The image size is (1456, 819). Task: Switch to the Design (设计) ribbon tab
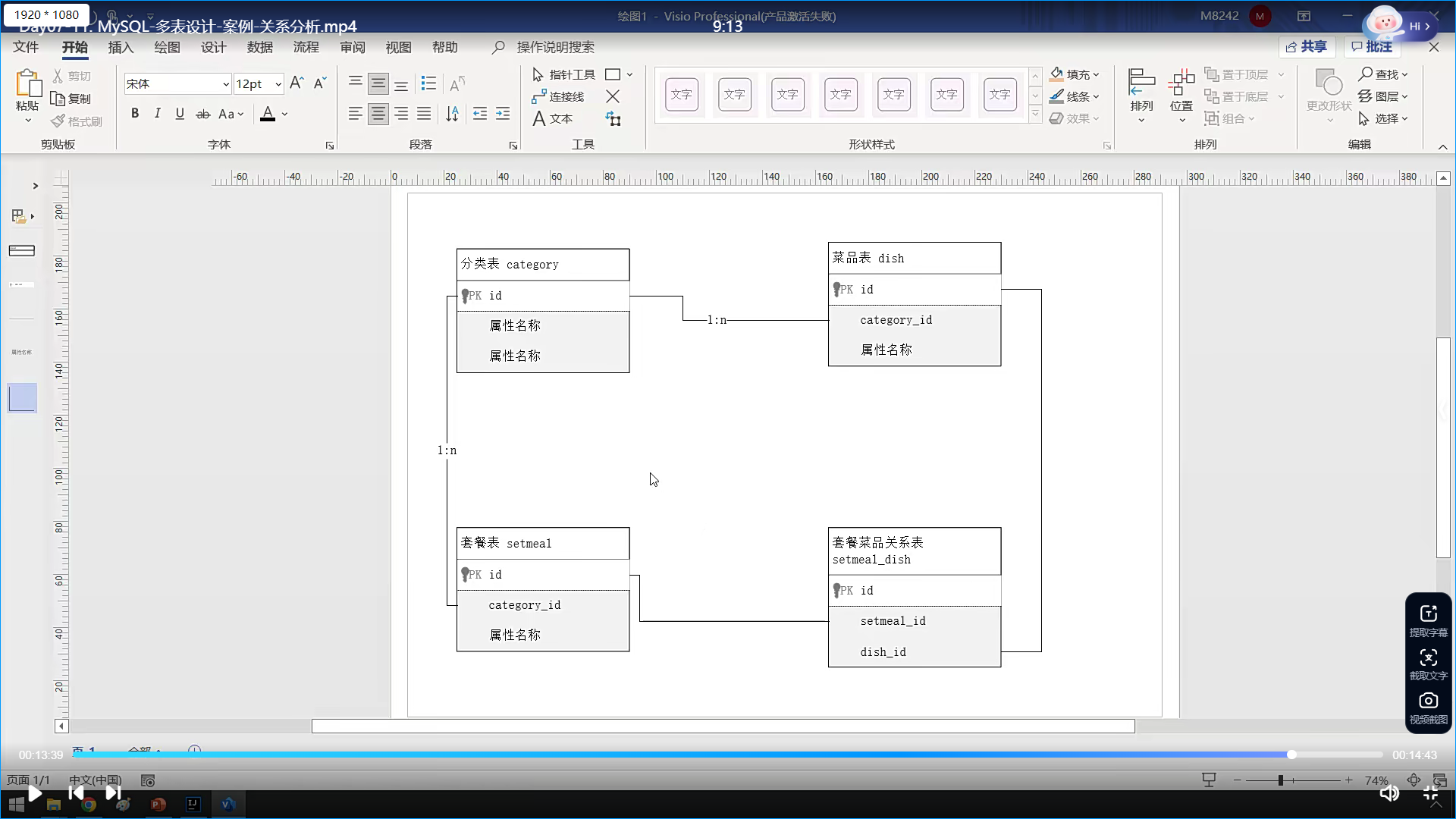click(213, 47)
